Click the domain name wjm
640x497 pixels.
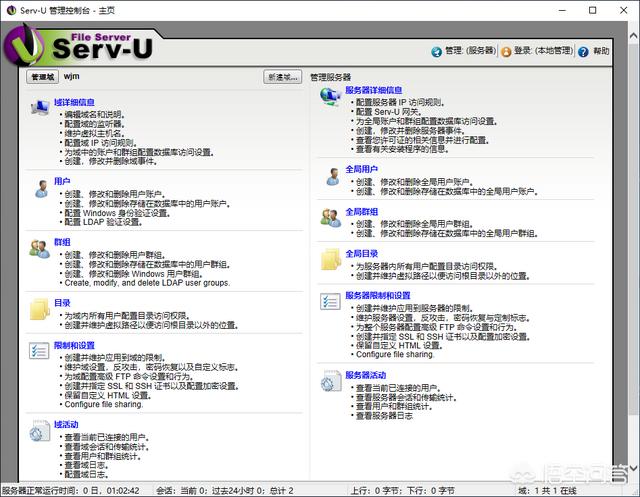click(71, 76)
